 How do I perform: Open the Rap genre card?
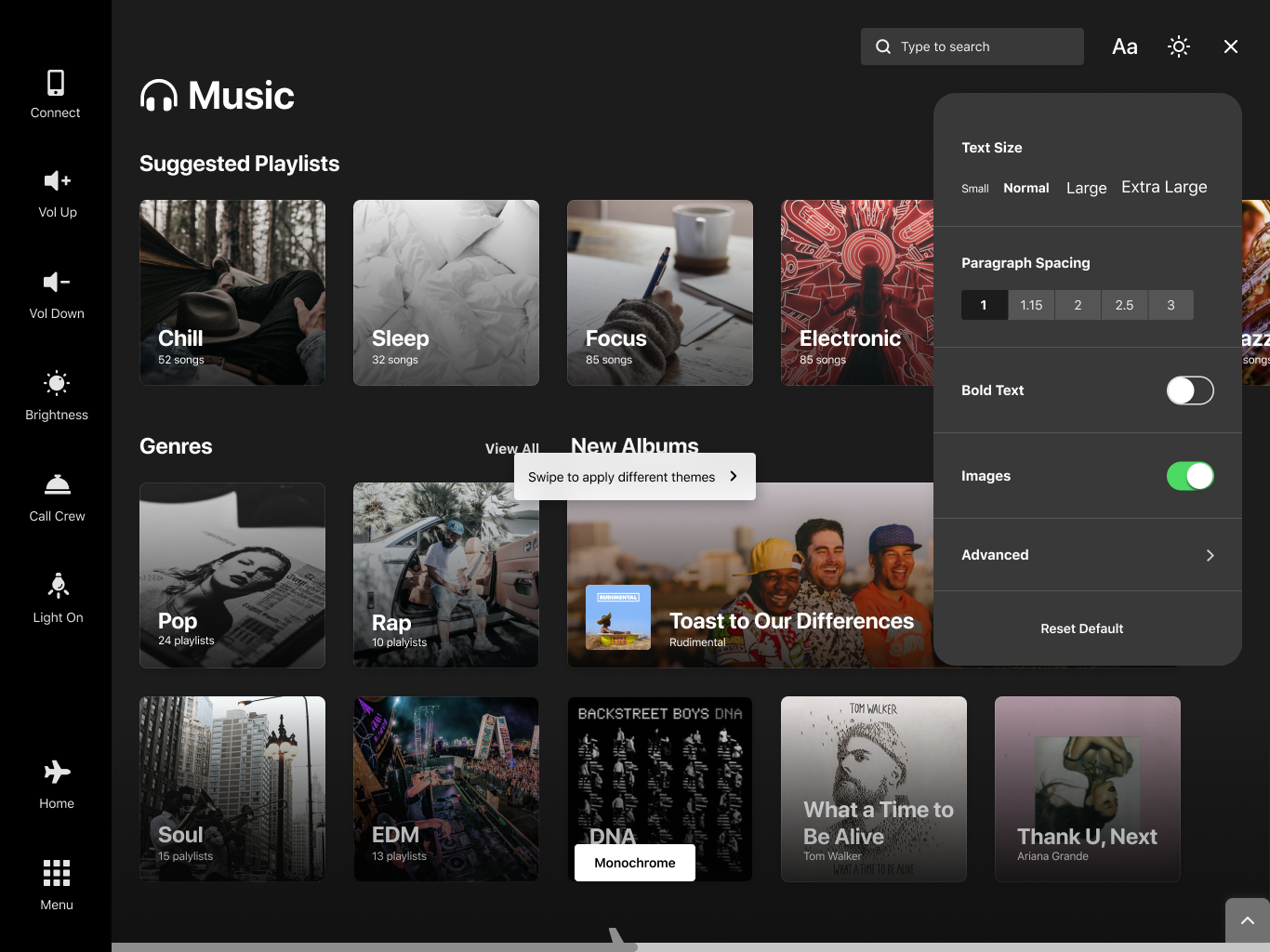446,575
